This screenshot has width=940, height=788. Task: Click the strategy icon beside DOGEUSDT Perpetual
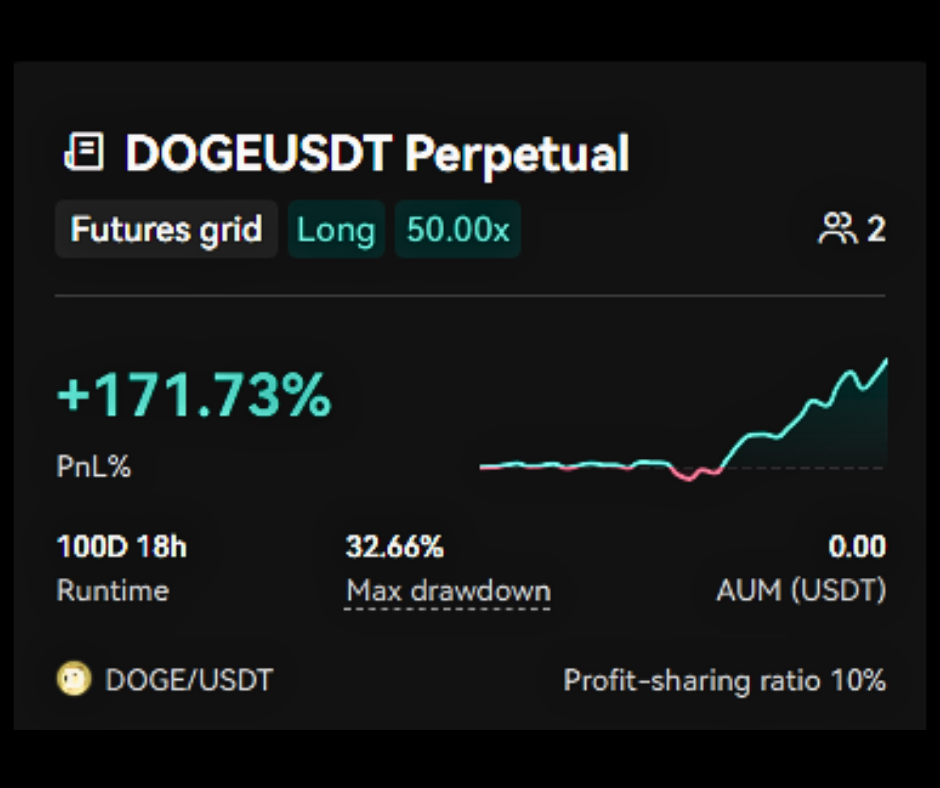point(84,153)
